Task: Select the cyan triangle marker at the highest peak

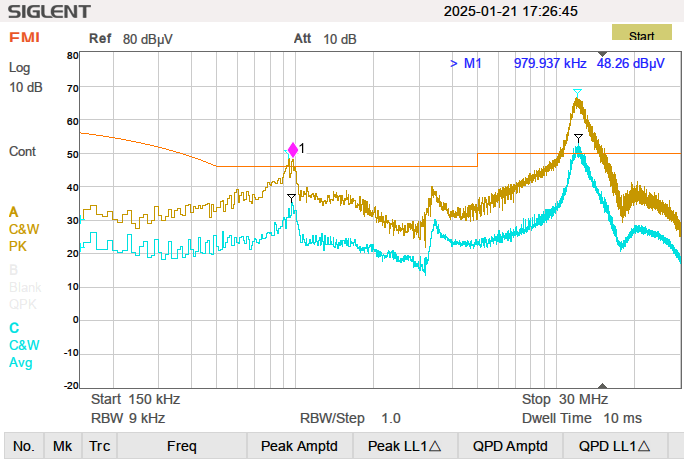Action: tap(577, 93)
